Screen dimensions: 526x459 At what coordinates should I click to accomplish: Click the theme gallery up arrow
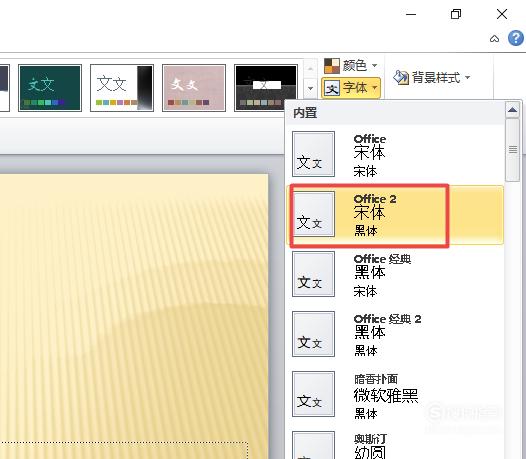(310, 69)
